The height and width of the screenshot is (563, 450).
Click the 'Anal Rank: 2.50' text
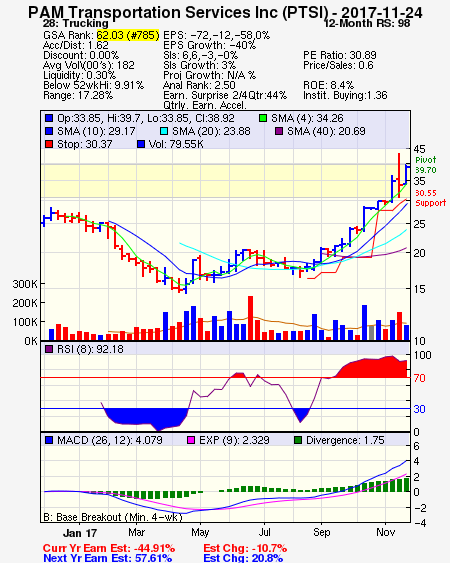click(199, 85)
